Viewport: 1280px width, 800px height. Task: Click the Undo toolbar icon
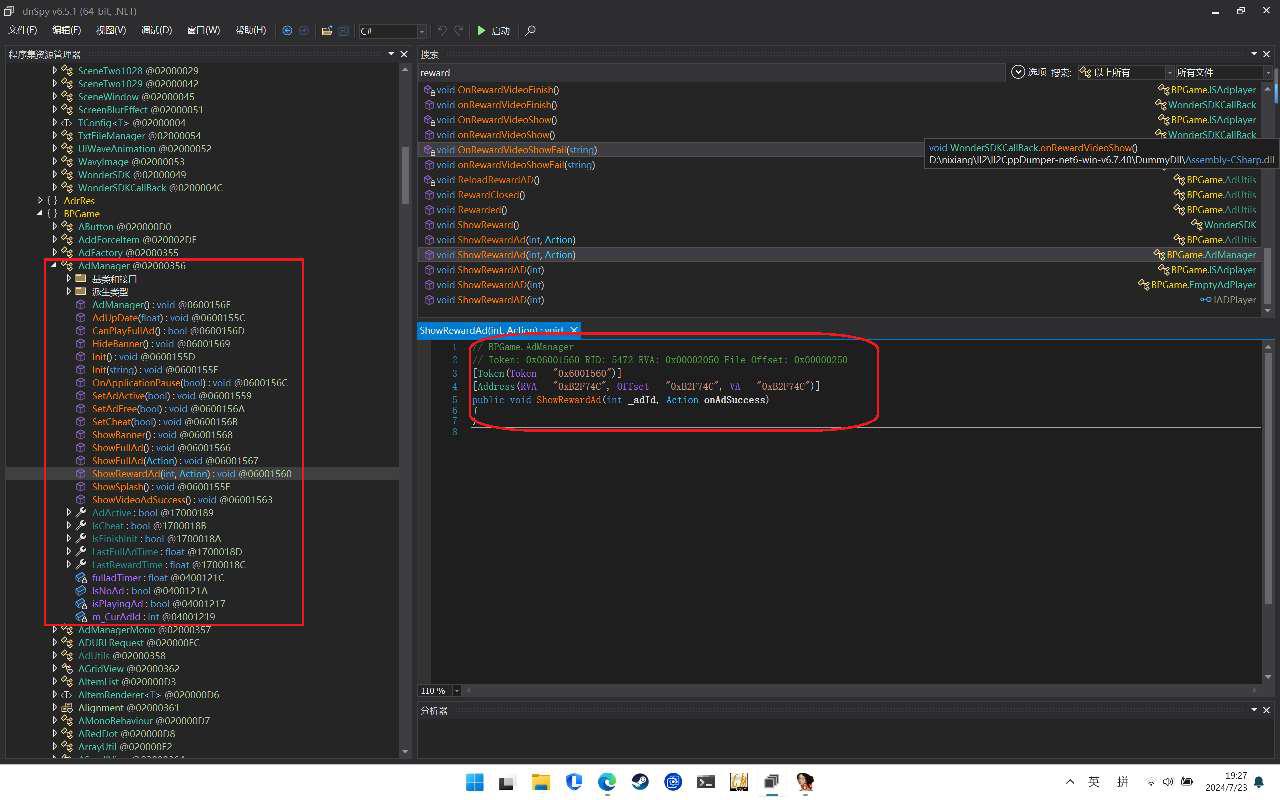(x=443, y=31)
